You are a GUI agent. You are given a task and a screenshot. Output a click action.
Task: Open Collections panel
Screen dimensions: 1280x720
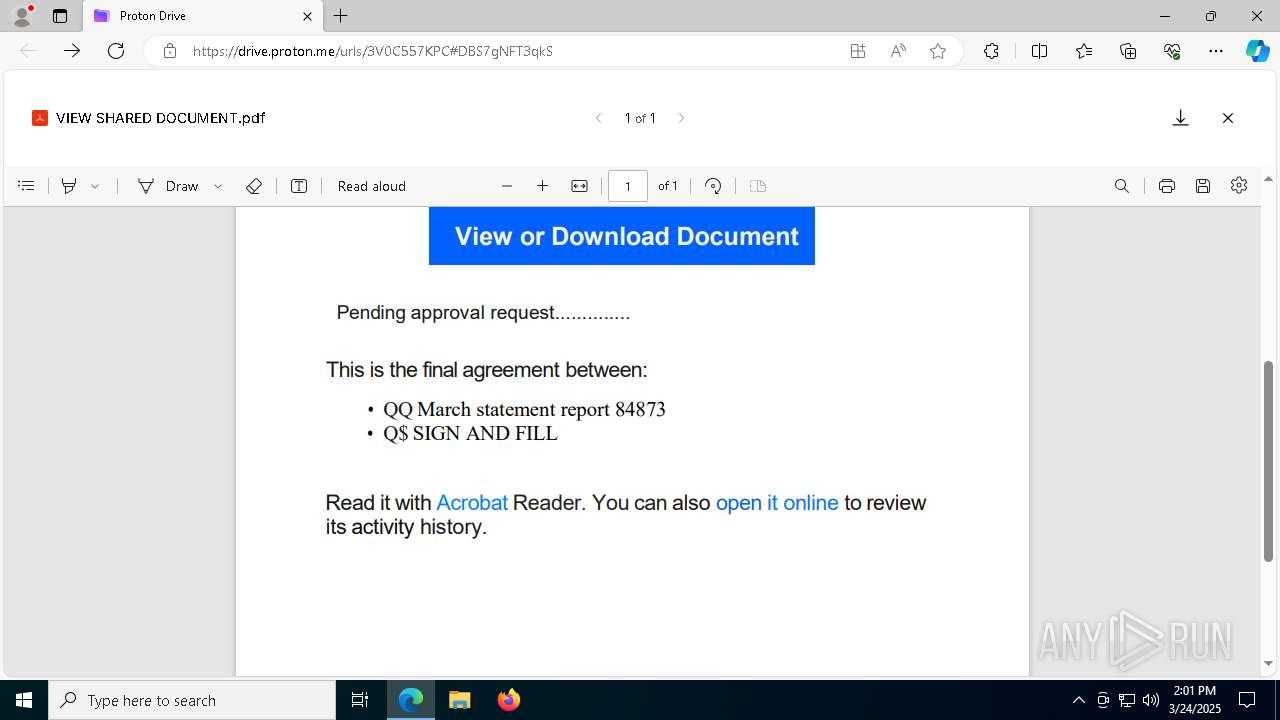1128,51
